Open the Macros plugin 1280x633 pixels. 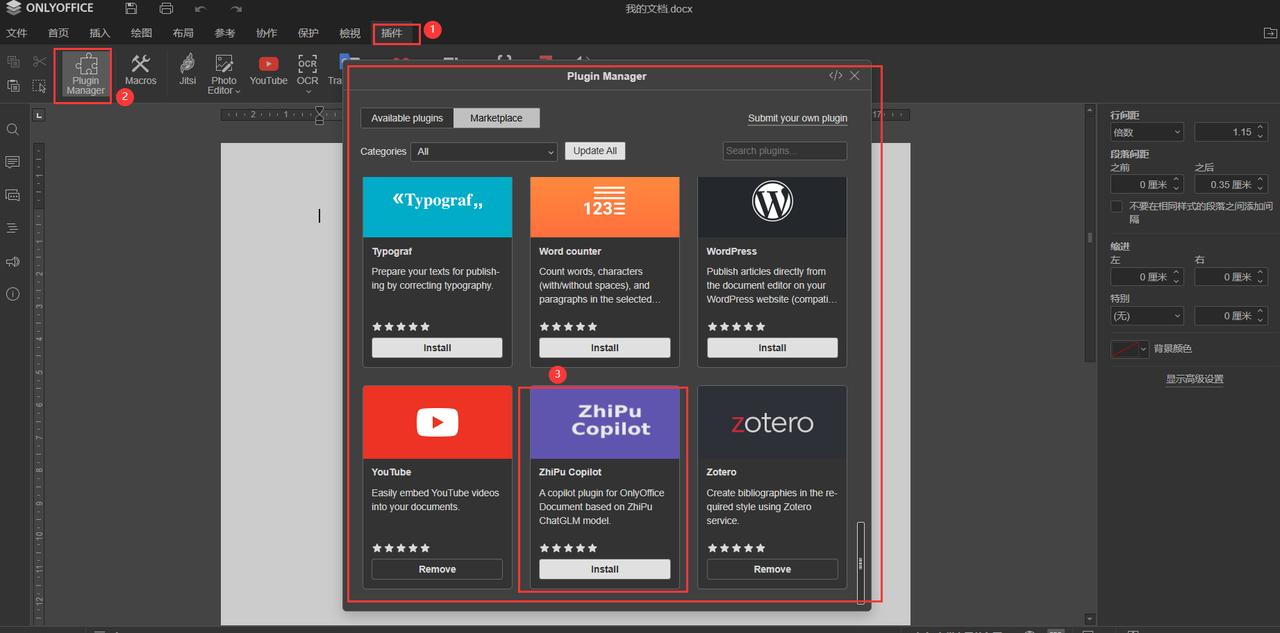click(x=140, y=70)
